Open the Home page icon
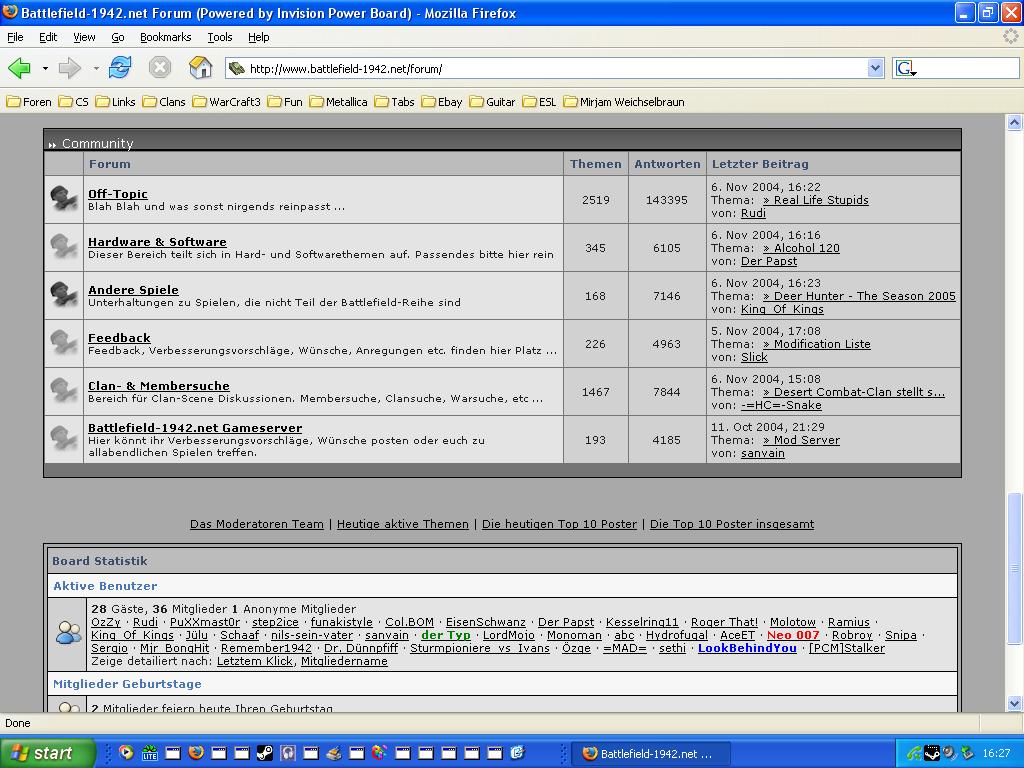This screenshot has height=768, width=1024. [200, 67]
